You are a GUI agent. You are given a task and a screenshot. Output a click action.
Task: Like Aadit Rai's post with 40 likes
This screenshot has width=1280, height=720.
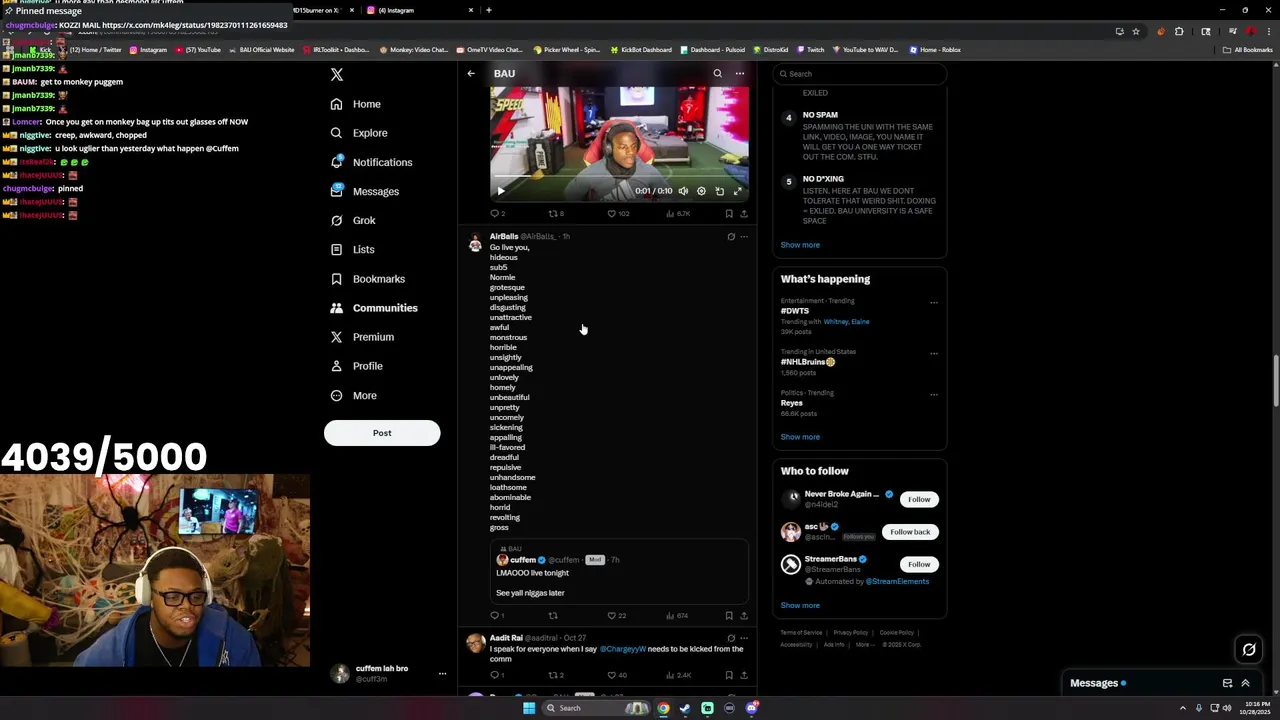(617, 675)
